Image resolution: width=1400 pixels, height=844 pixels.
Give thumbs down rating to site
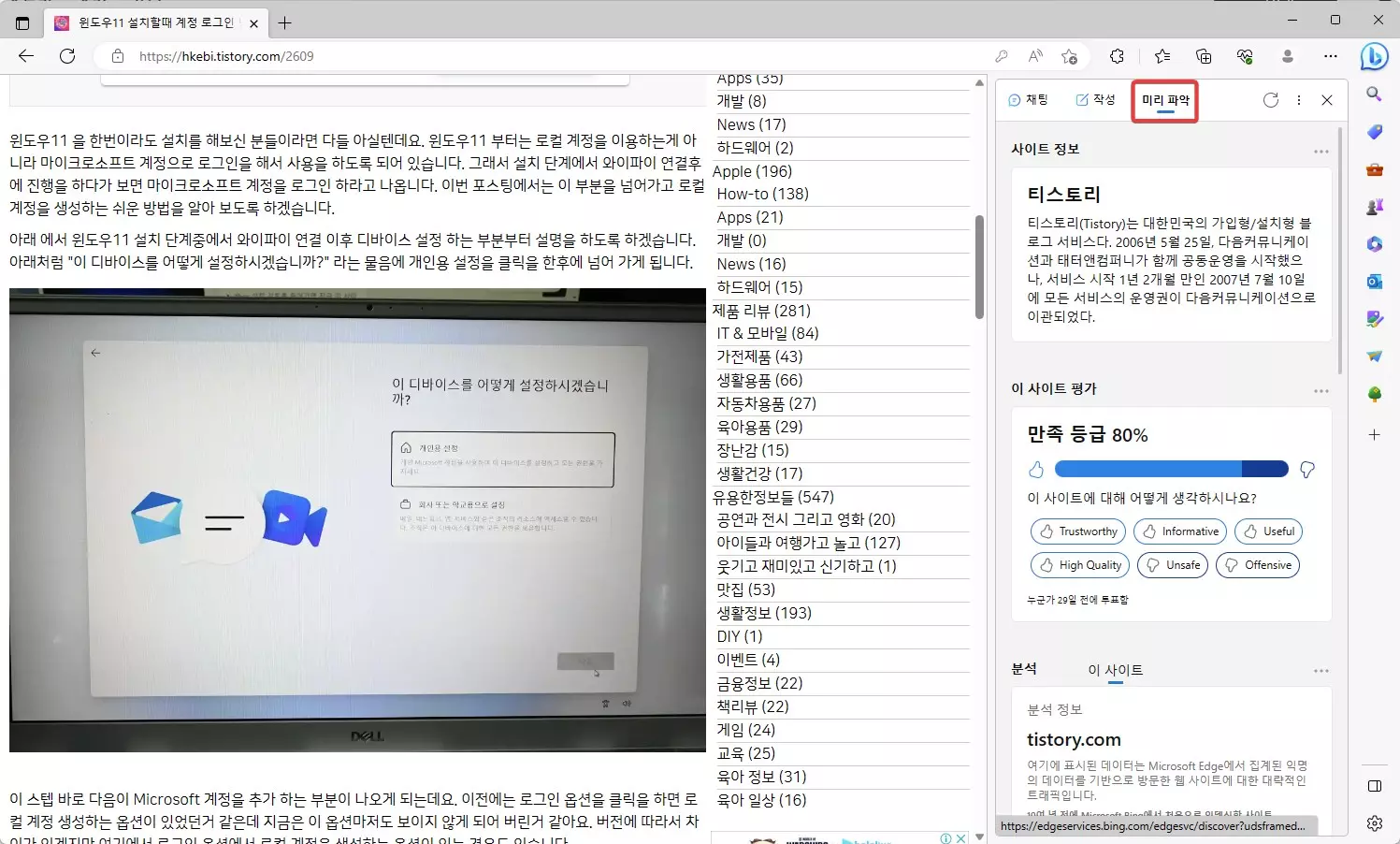[x=1307, y=469]
